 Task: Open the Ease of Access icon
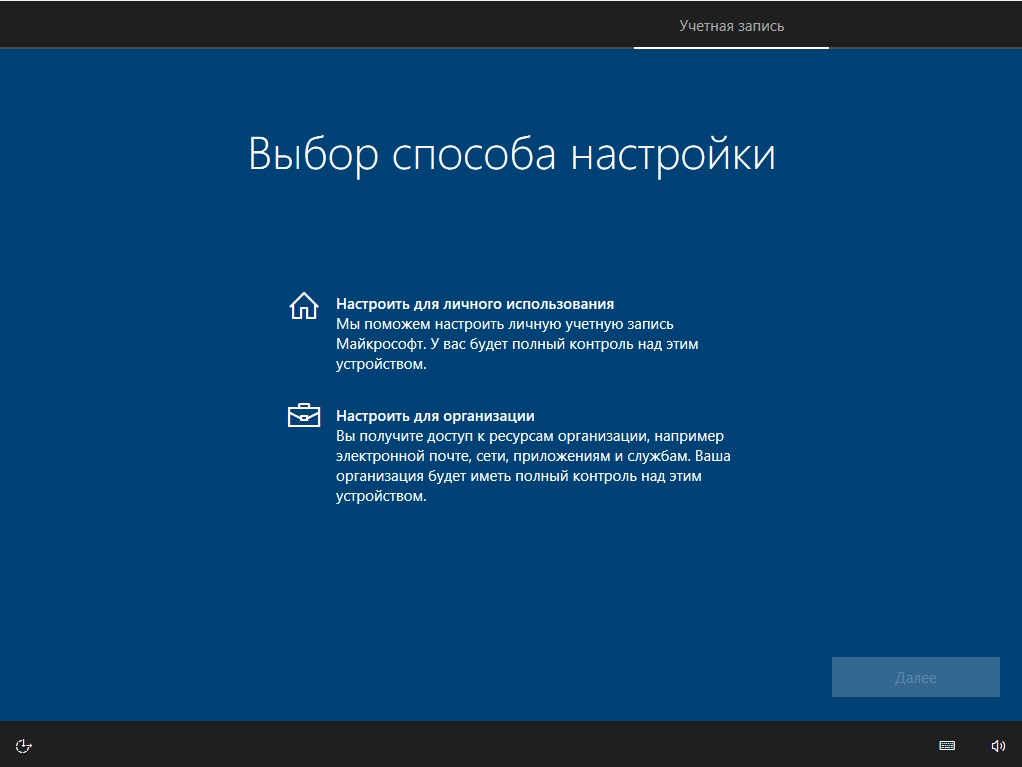click(25, 745)
